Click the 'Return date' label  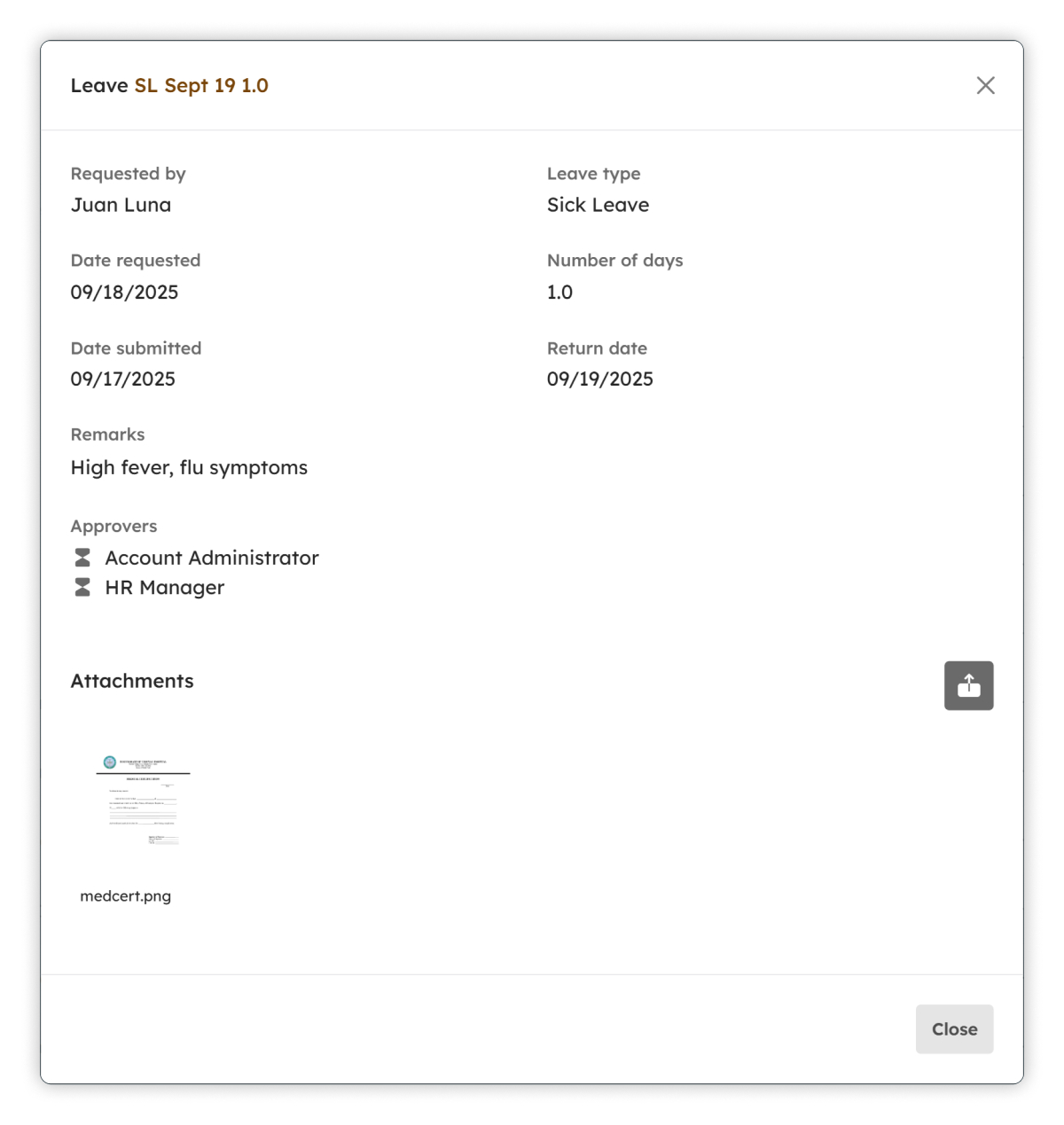[x=597, y=348]
